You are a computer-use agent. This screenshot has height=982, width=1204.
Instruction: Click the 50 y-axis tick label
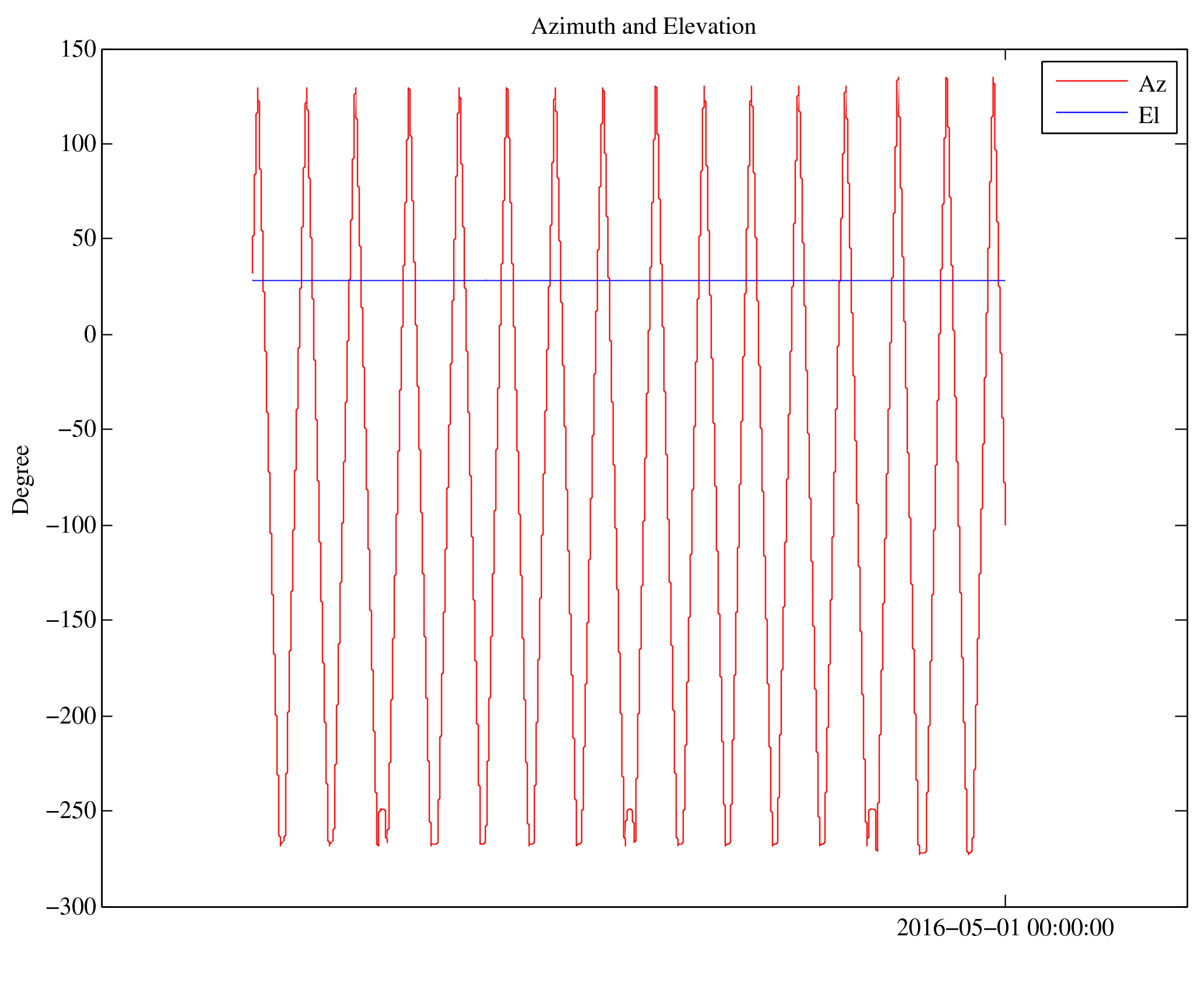coord(83,239)
